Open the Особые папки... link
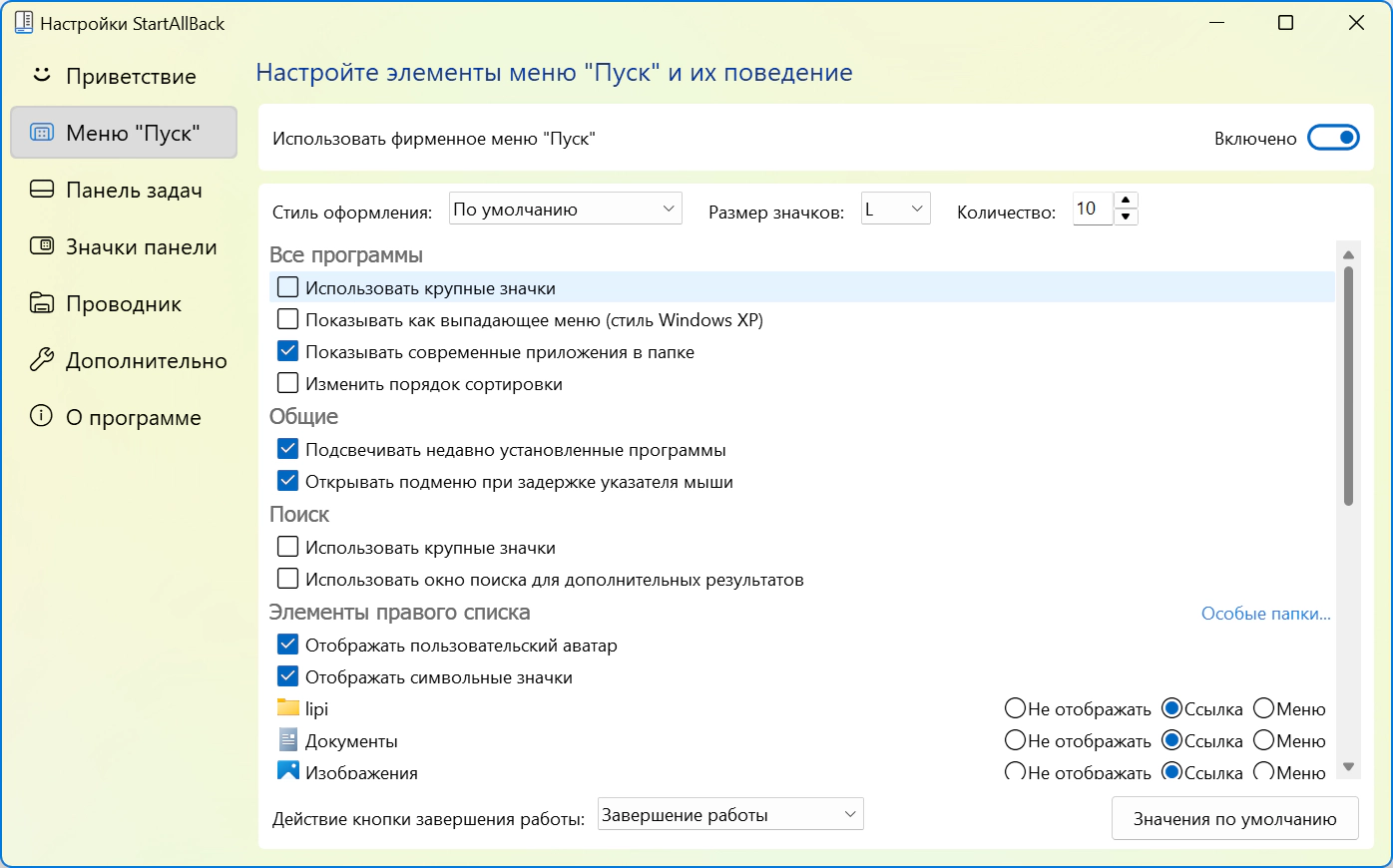This screenshot has width=1393, height=868. (1265, 614)
